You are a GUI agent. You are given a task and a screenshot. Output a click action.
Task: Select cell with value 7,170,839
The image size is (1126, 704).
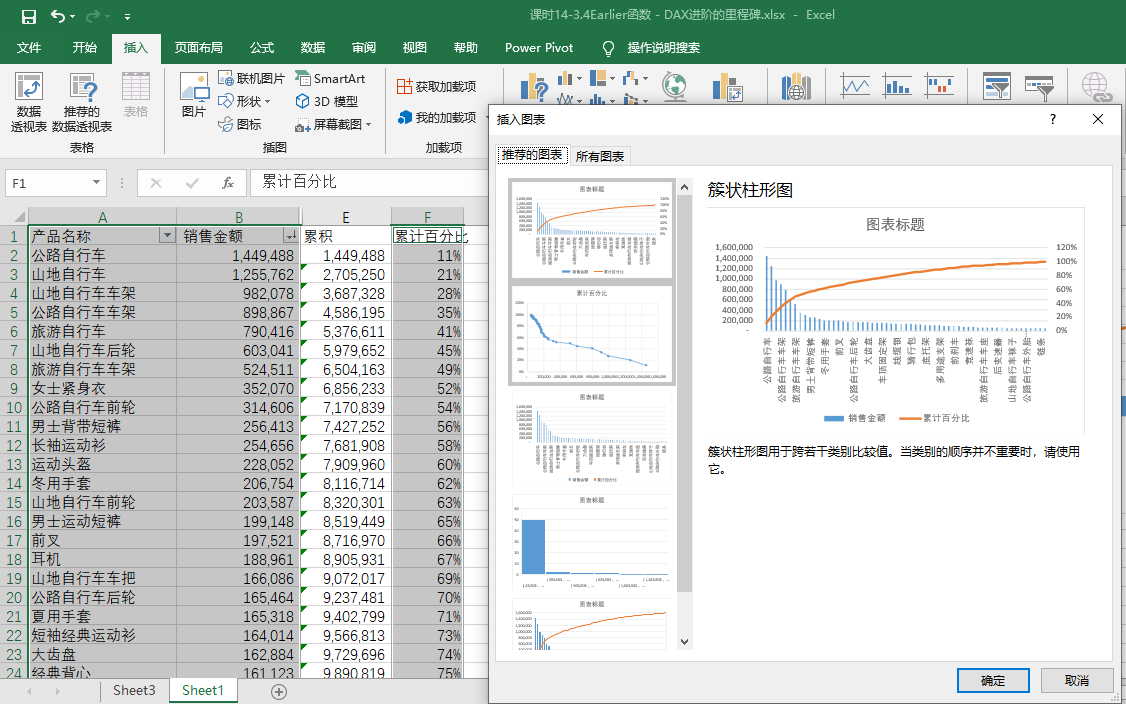click(346, 407)
